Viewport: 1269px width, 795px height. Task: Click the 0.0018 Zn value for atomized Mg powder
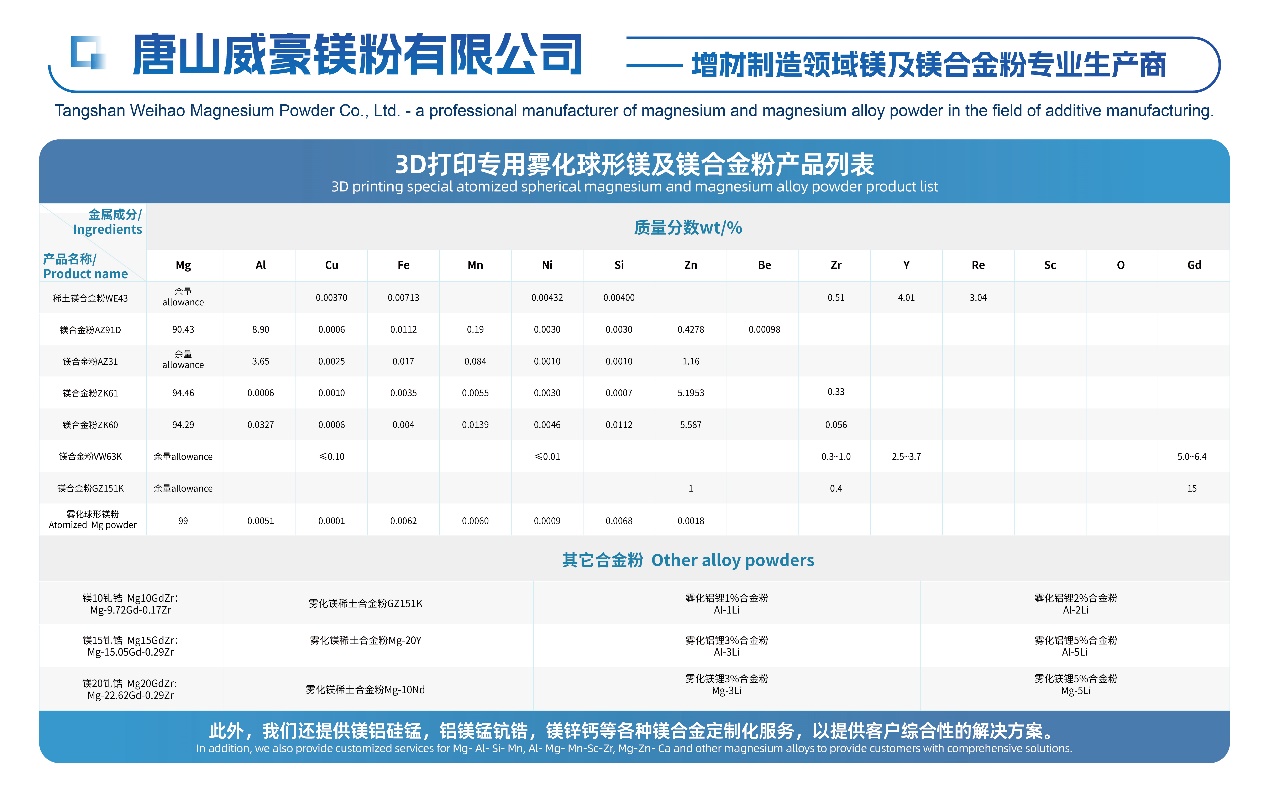[690, 520]
